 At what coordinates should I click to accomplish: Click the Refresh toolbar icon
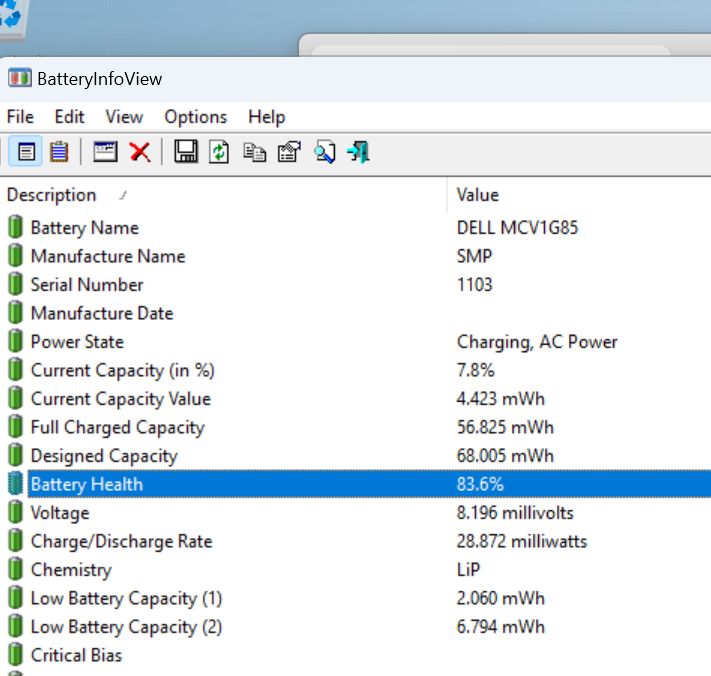[219, 151]
